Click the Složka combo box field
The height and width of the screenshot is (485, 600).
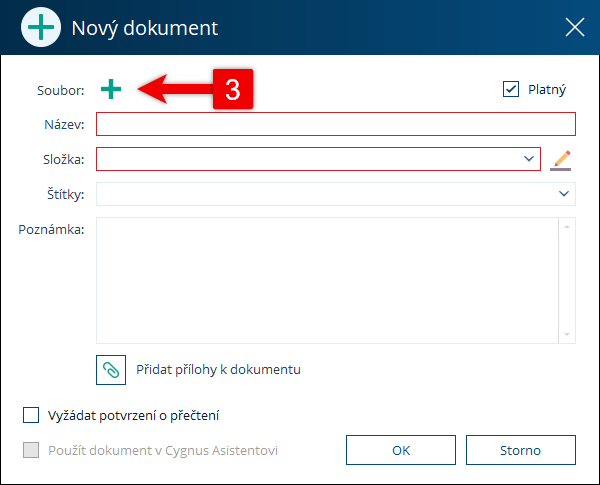[318, 159]
